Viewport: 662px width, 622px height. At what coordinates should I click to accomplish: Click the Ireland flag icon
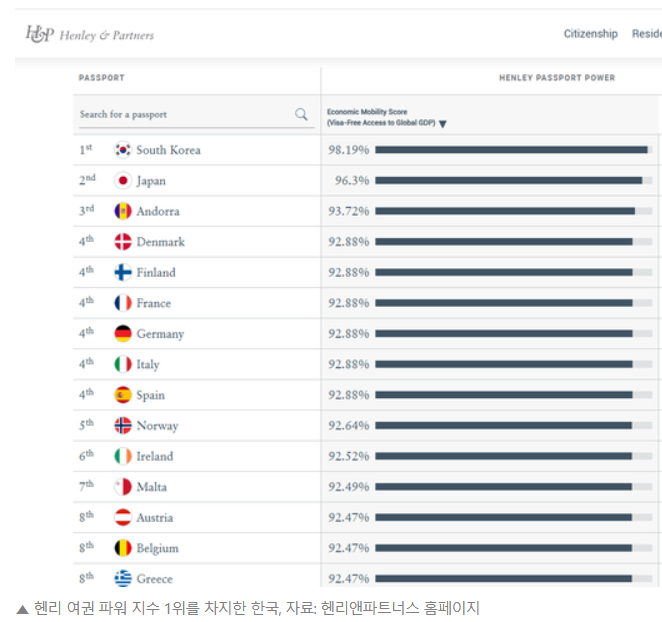[x=123, y=456]
